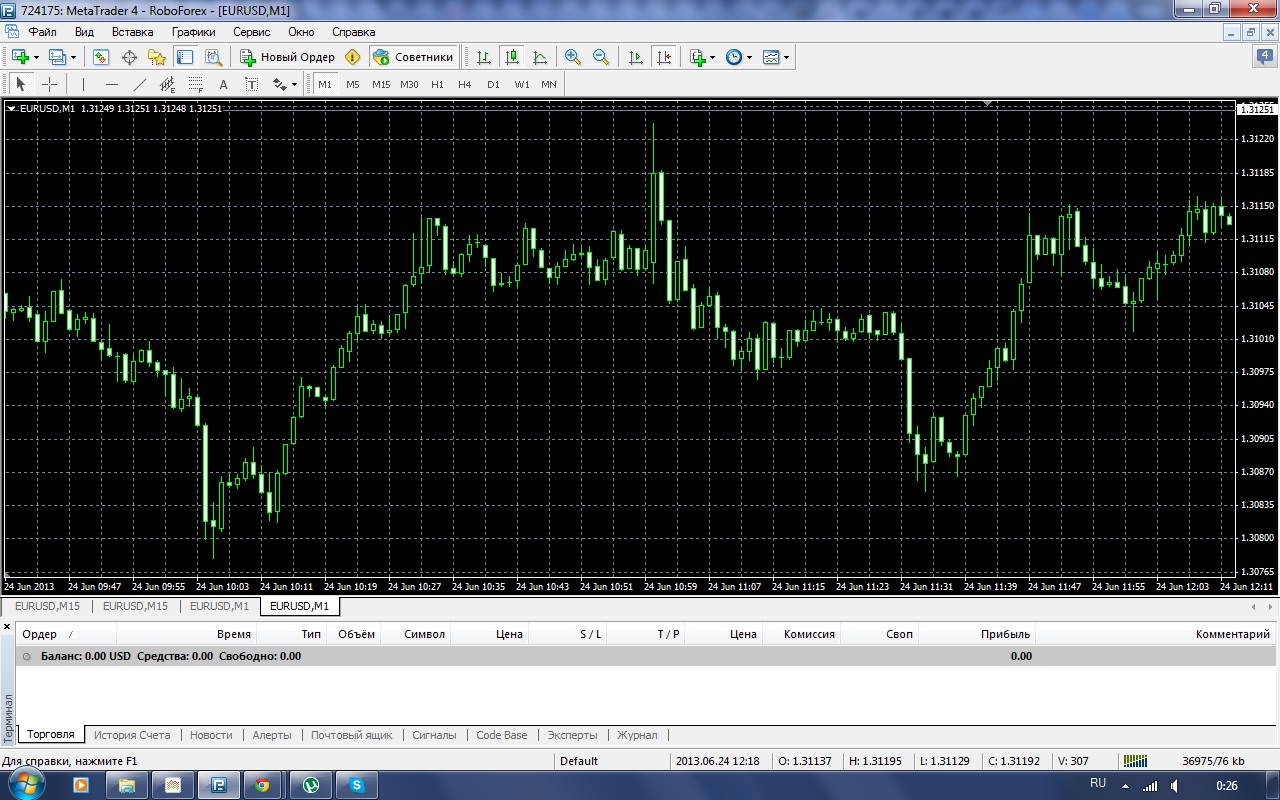Open the MetaEditor with the yellow diamond icon

(352, 57)
